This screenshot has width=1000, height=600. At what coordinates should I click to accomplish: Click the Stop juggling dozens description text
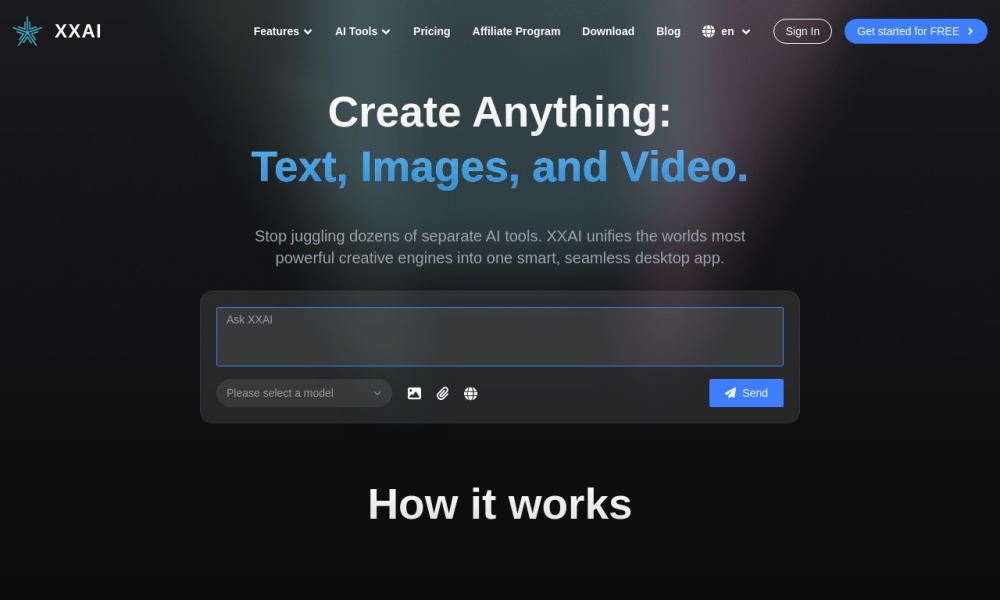(500, 247)
